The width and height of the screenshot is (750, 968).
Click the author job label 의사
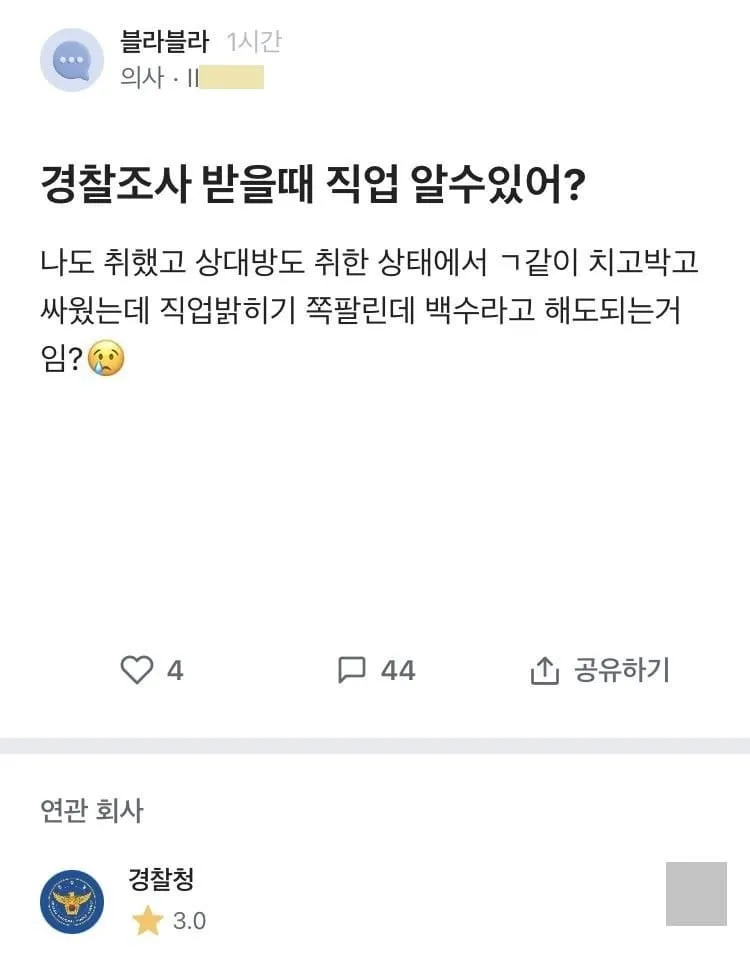pos(142,78)
